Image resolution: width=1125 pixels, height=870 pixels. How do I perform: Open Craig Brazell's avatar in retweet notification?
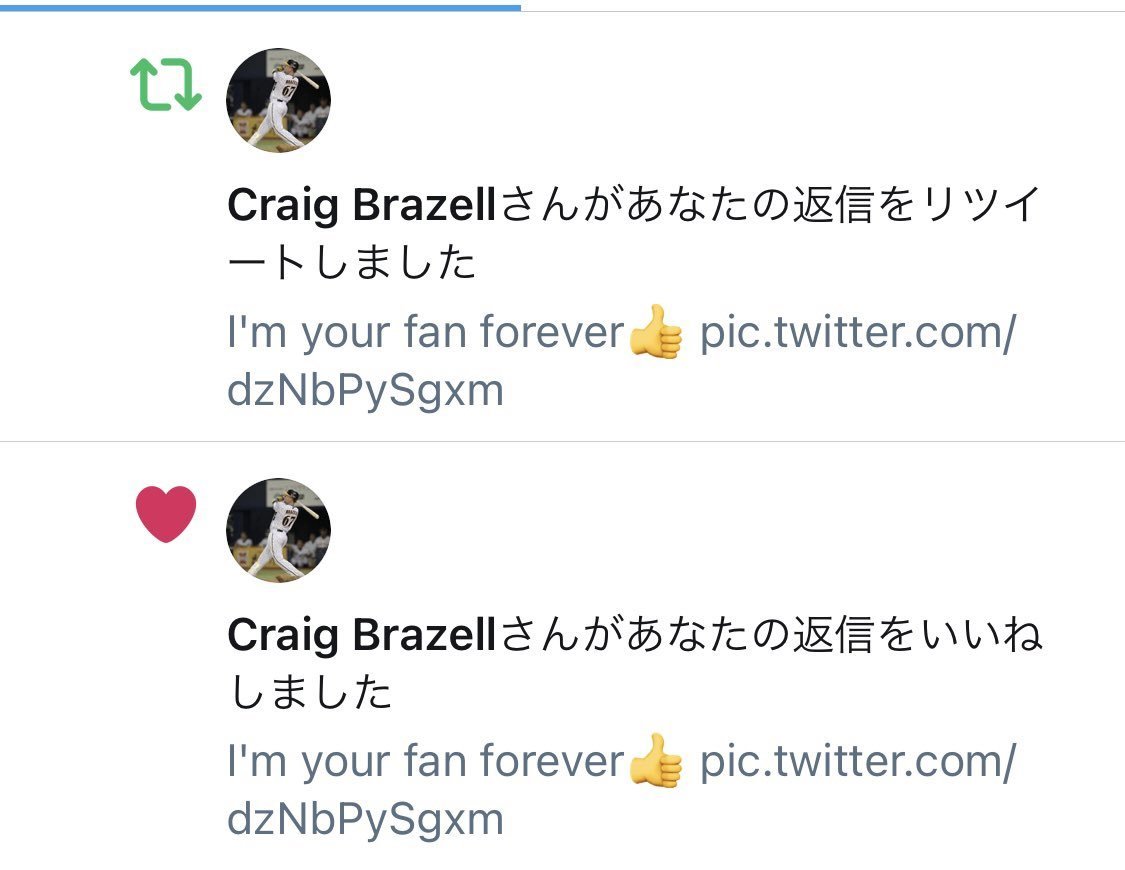point(278,100)
